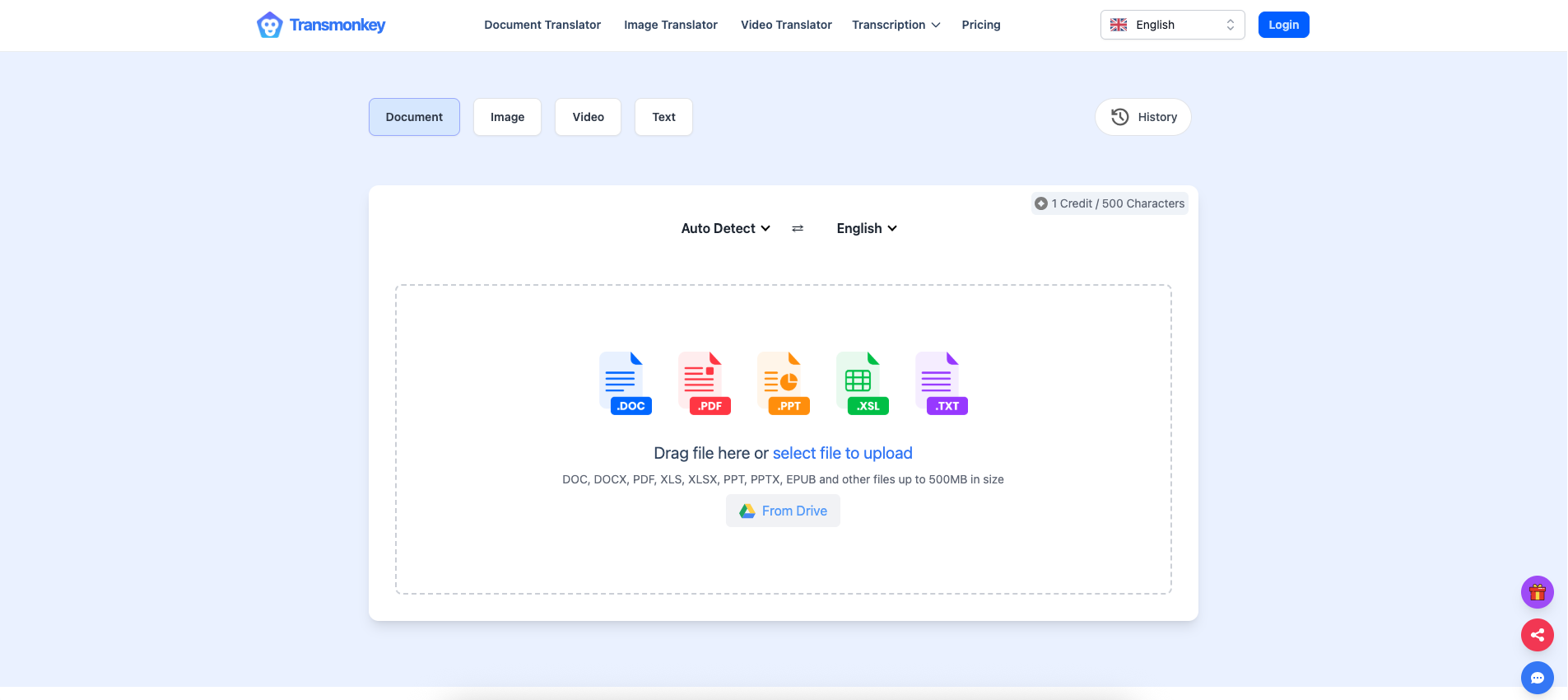Open the site language selector
This screenshot has height=700, width=1568.
(x=1171, y=25)
